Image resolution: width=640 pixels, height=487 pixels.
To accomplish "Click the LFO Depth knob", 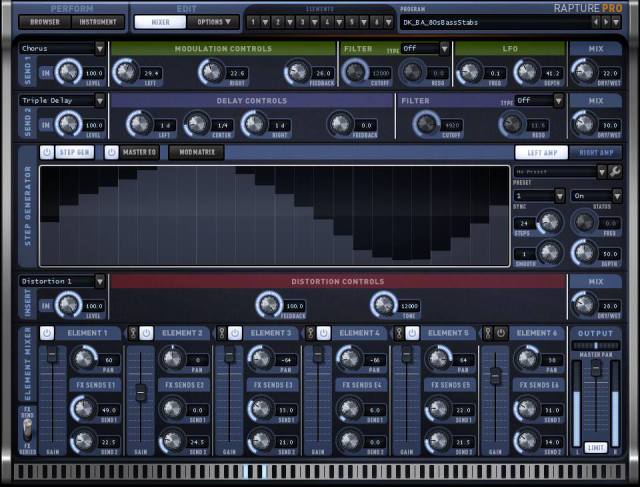I will pyautogui.click(x=527, y=72).
